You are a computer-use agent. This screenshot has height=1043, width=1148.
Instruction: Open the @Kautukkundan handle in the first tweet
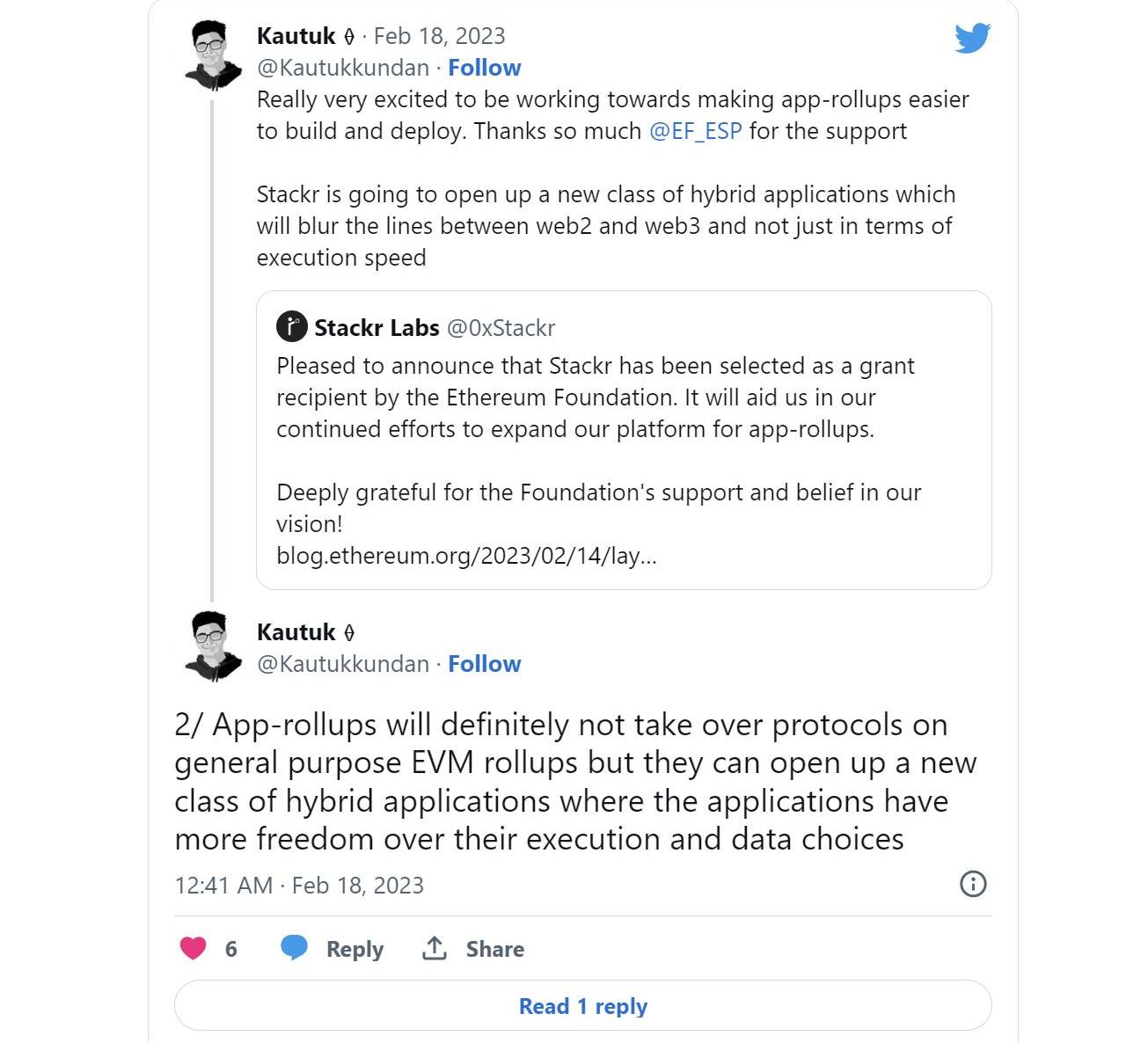(343, 68)
